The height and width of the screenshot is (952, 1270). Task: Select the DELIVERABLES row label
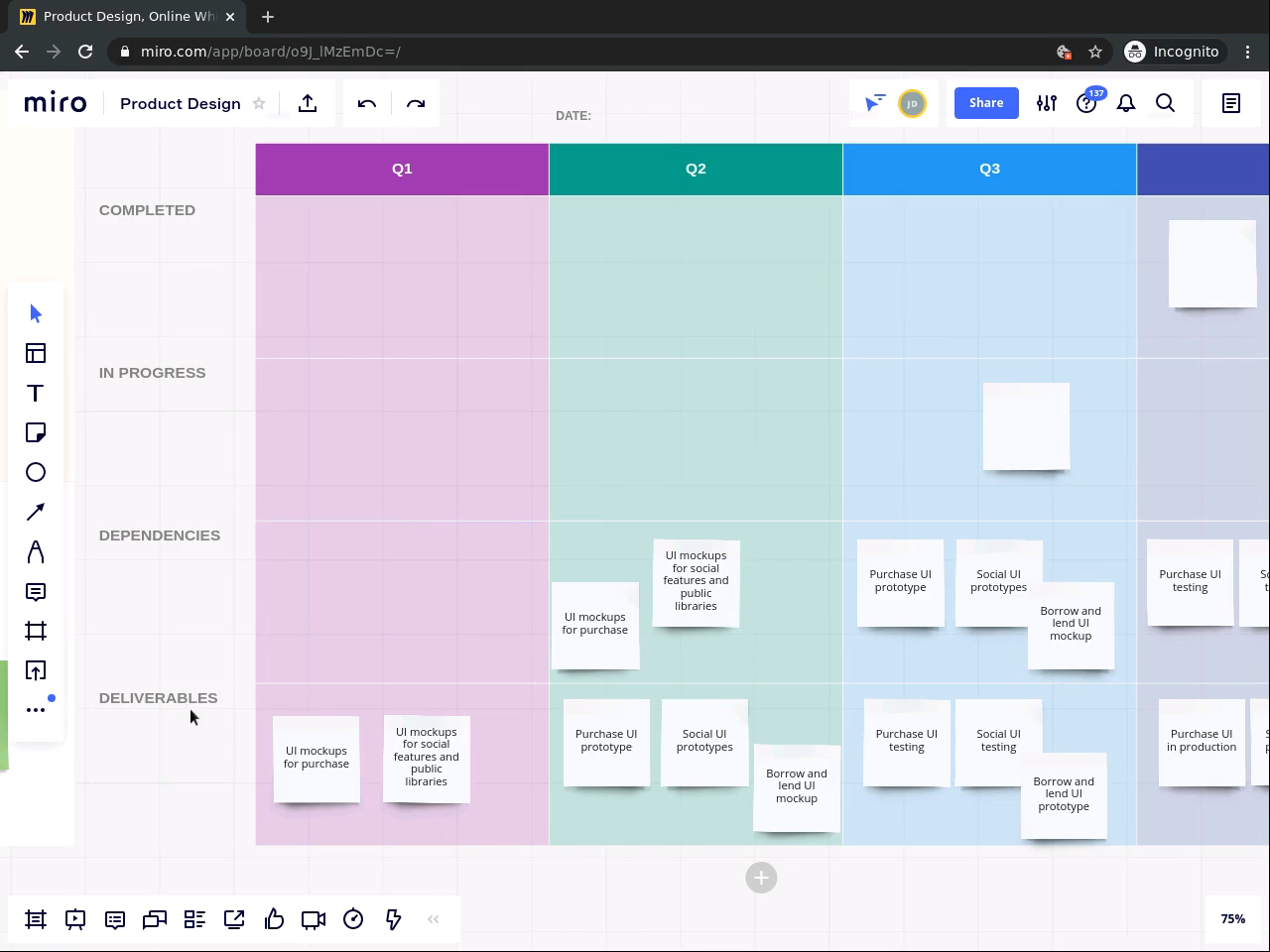(158, 698)
